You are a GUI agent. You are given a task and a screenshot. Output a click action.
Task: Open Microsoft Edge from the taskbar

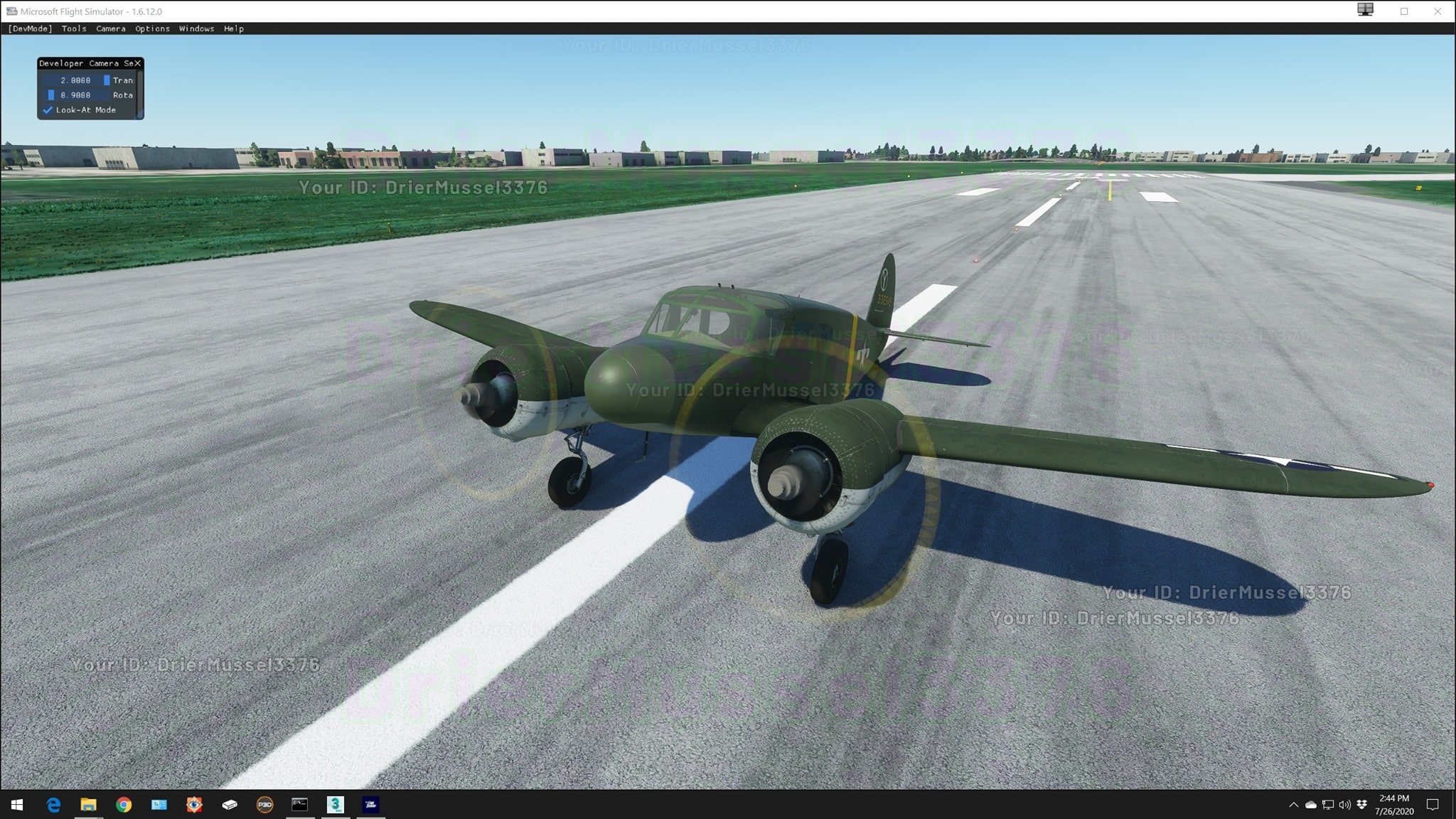[x=53, y=805]
